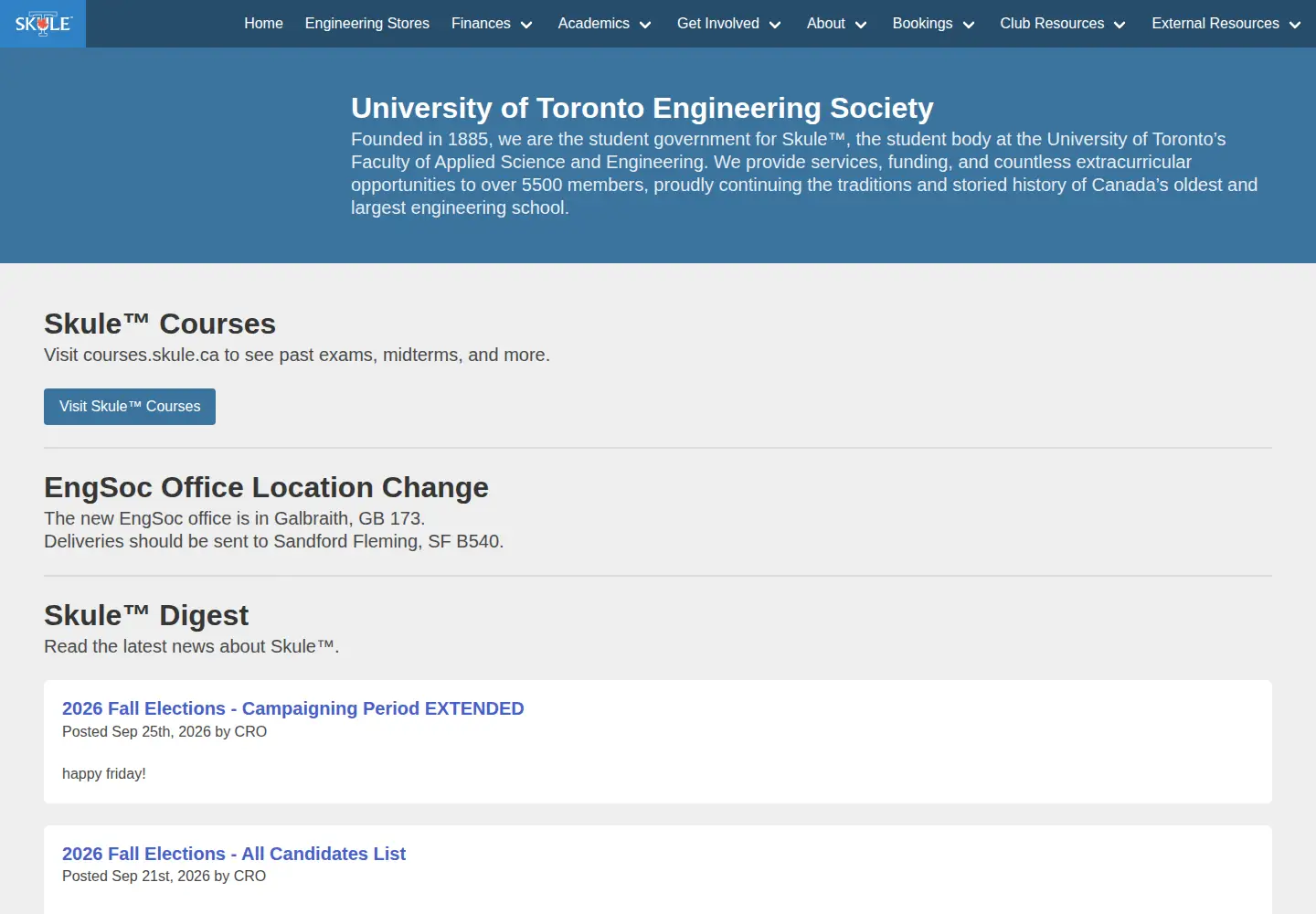Viewport: 1316px width, 914px height.
Task: Click the text 'Posted Sep 25th, 2026 by CRO'
Action: 164,731
